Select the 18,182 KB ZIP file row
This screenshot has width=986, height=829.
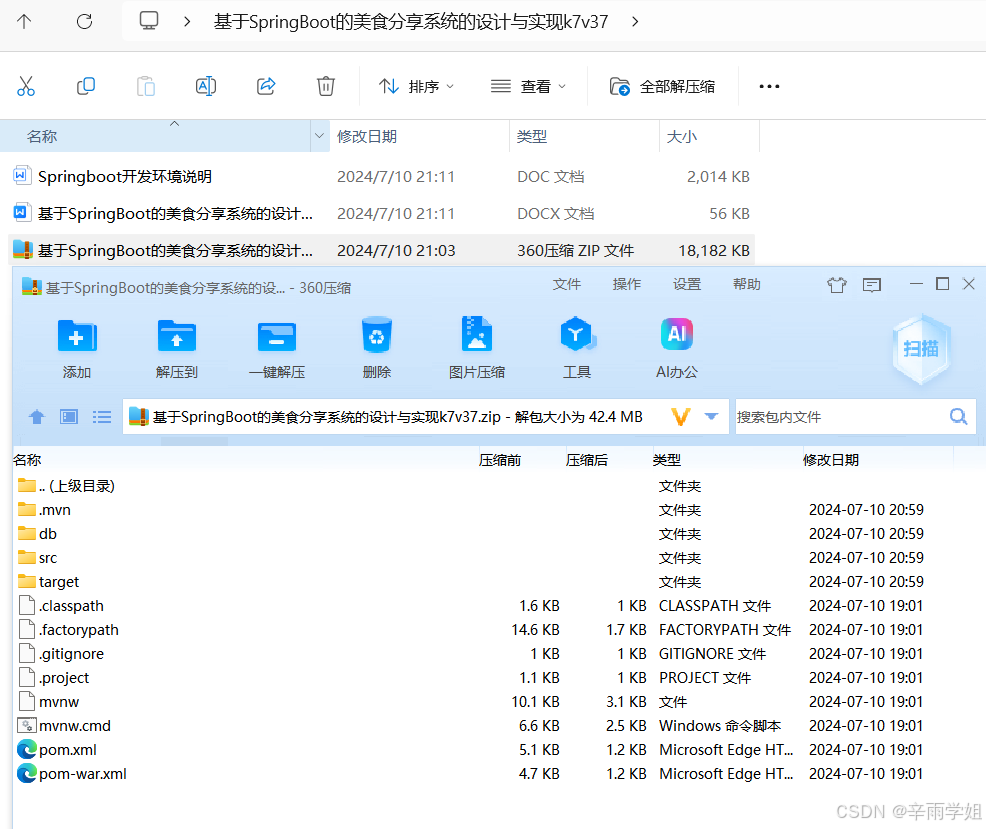(x=381, y=250)
